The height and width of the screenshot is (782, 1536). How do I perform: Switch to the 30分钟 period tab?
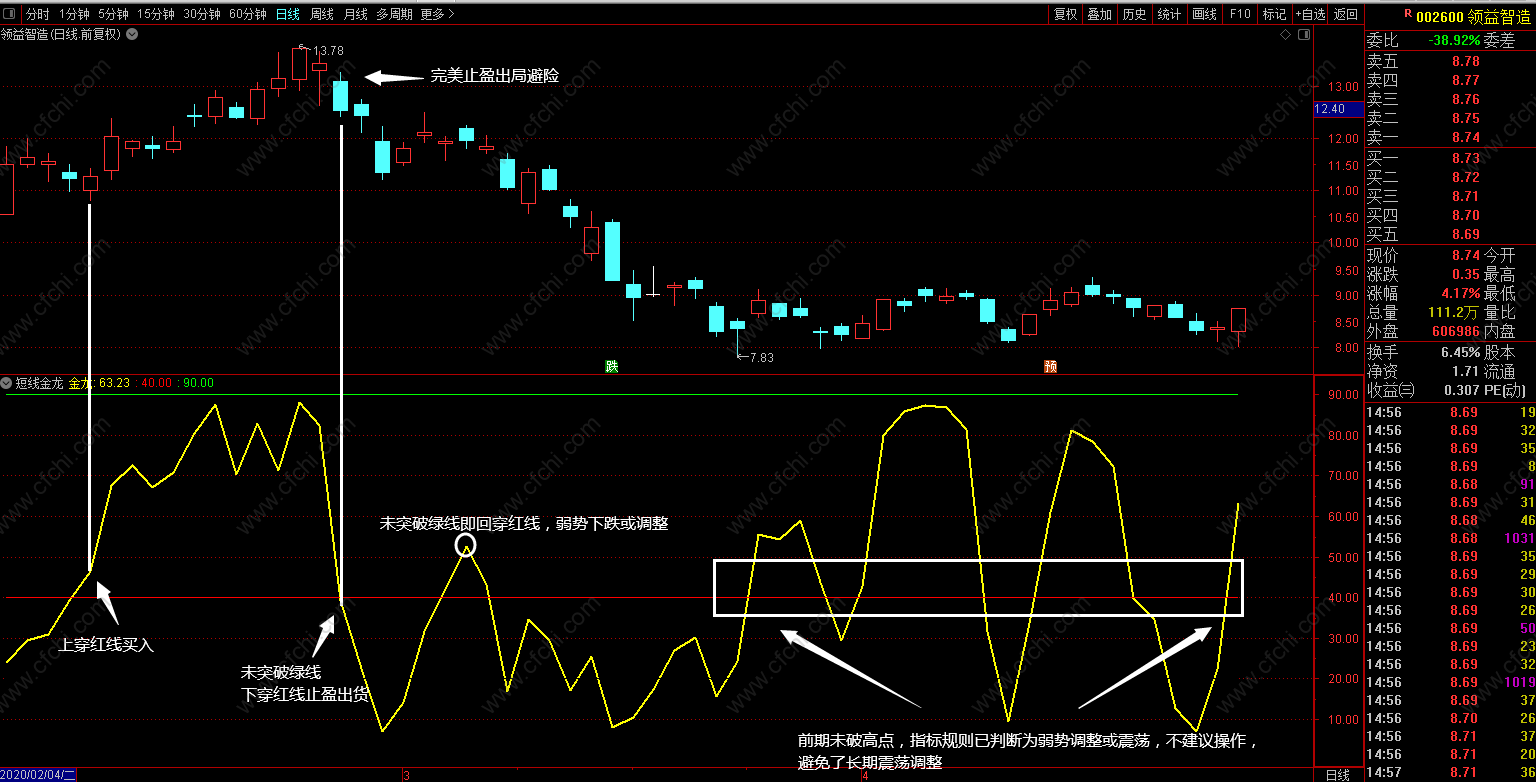click(202, 14)
